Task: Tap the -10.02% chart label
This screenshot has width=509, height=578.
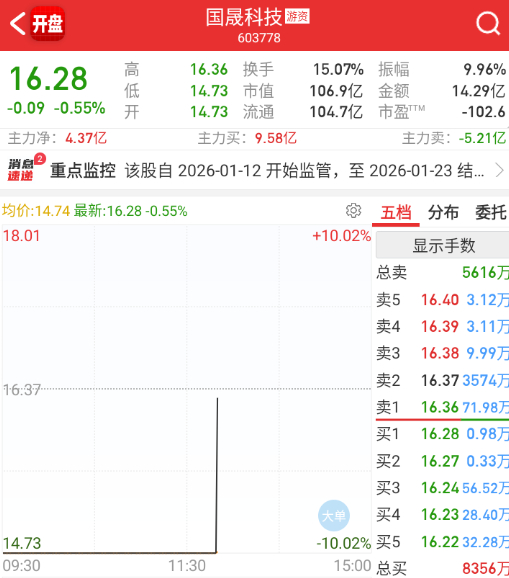Action: tap(344, 543)
